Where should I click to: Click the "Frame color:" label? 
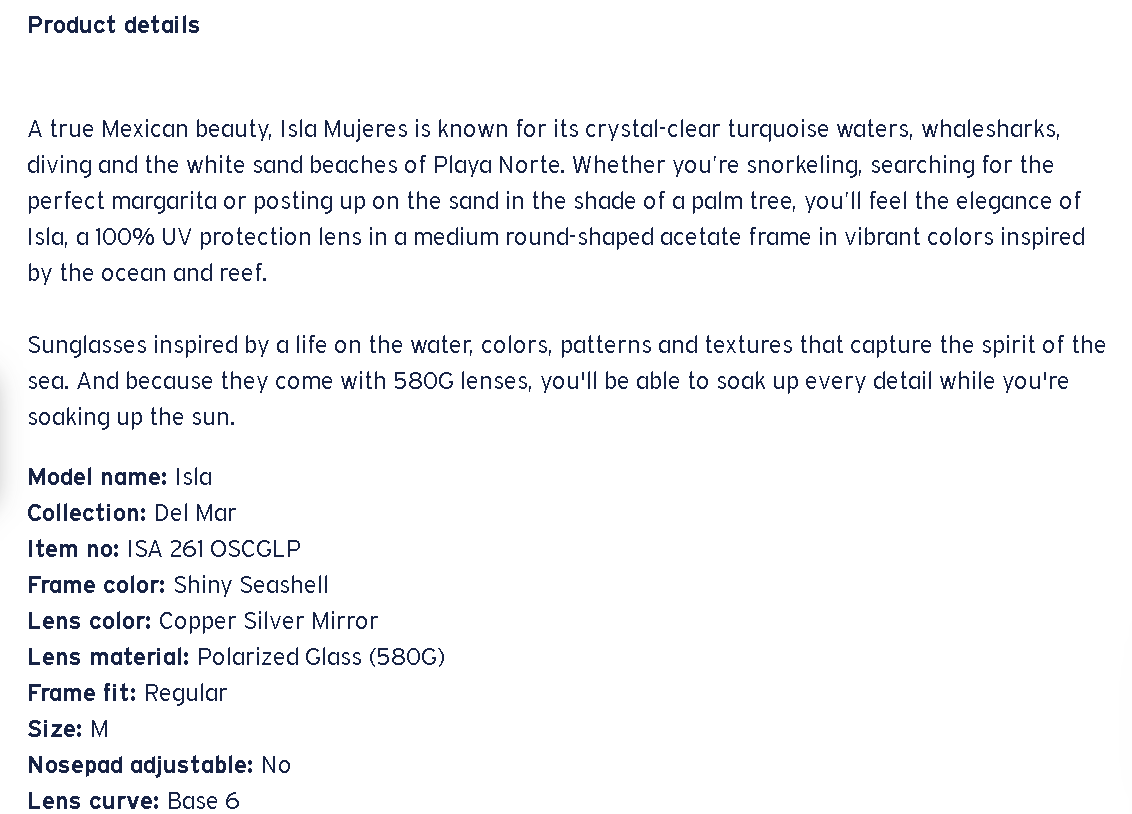96,585
